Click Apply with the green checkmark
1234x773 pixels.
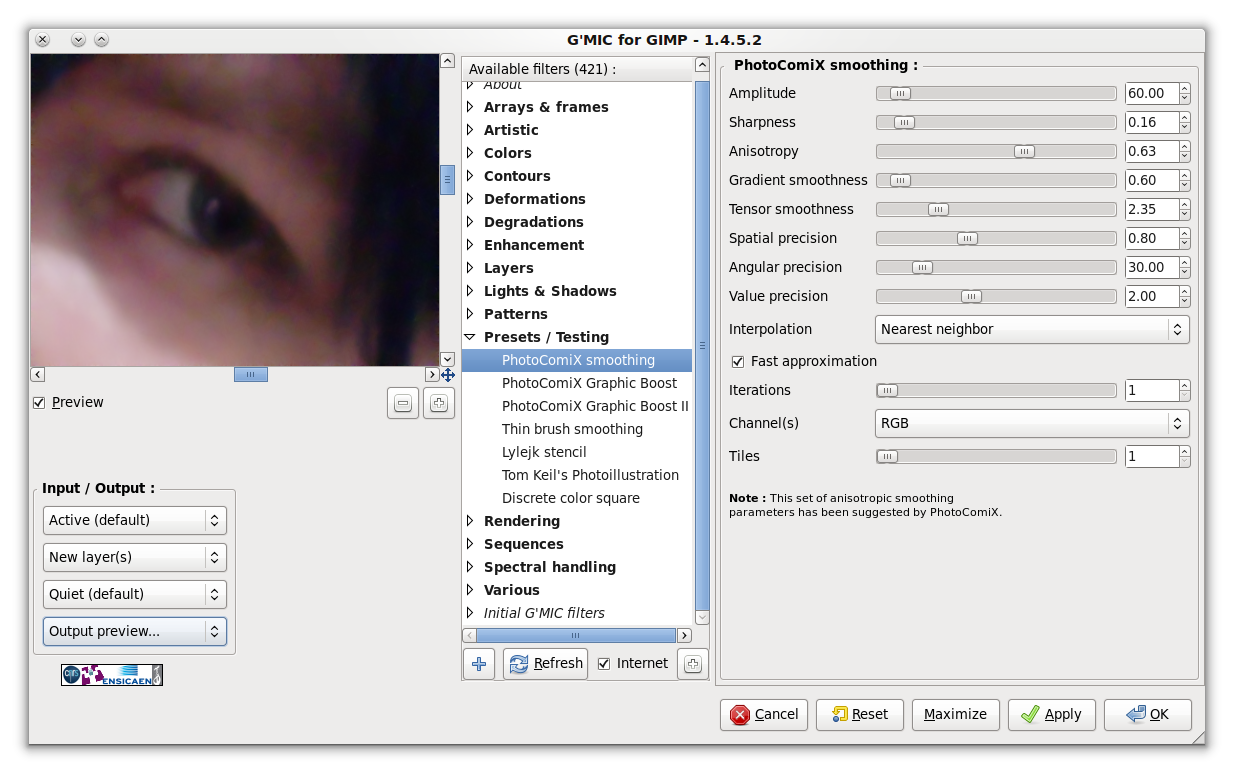point(1051,714)
